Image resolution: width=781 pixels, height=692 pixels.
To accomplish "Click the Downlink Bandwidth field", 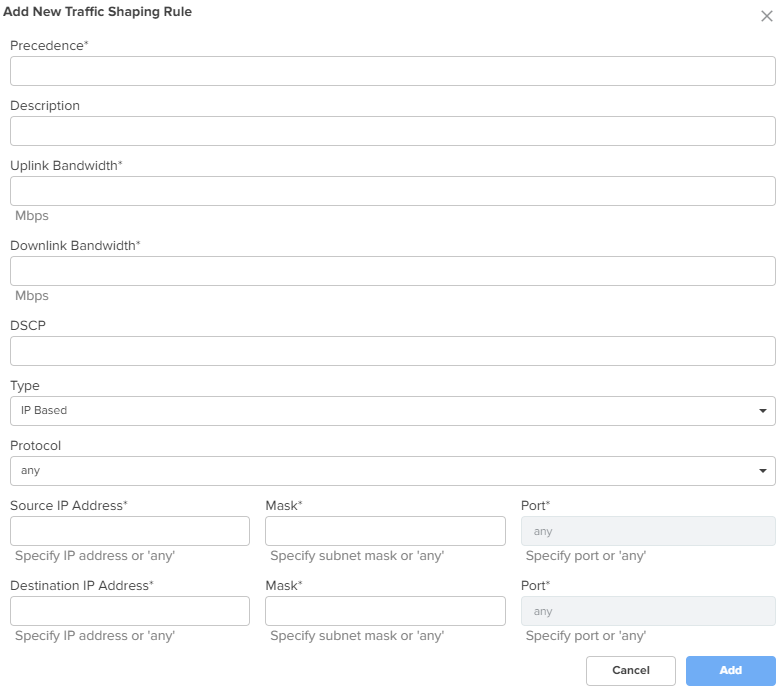I will click(x=392, y=271).
